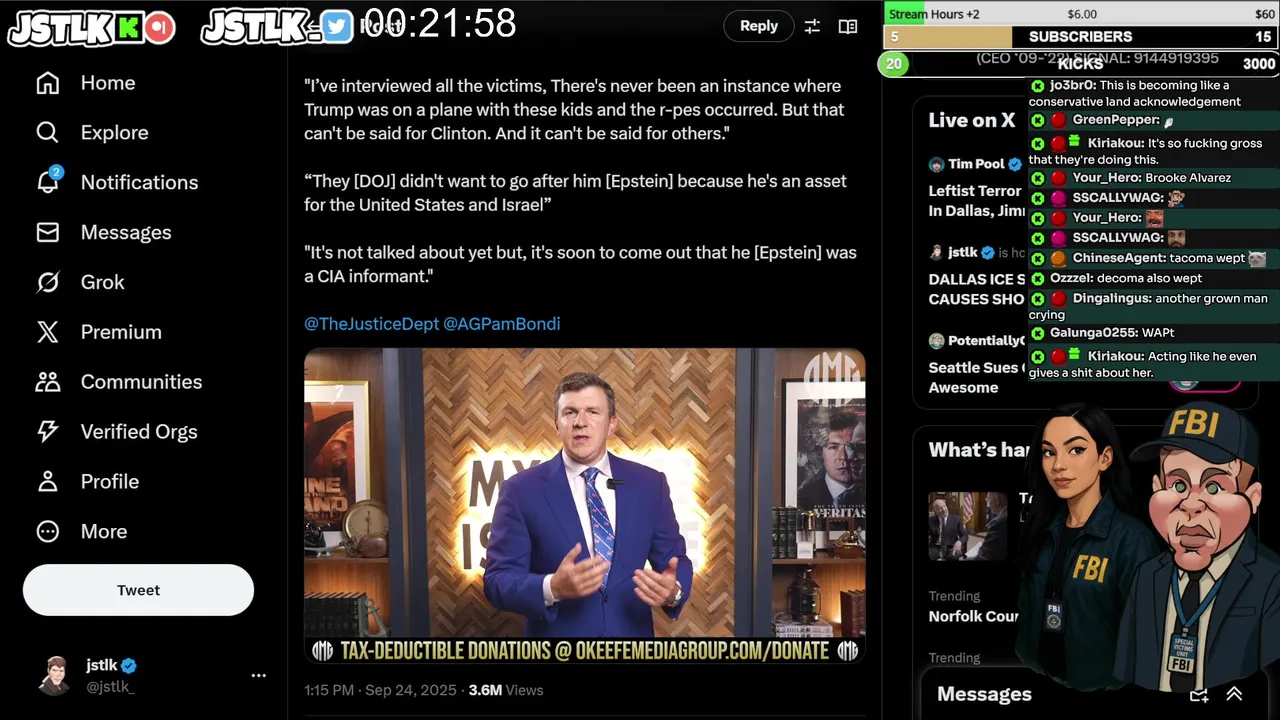Click post timestamp 1:15 PM Sep 24, 2025
This screenshot has width=1280, height=720.
[380, 690]
